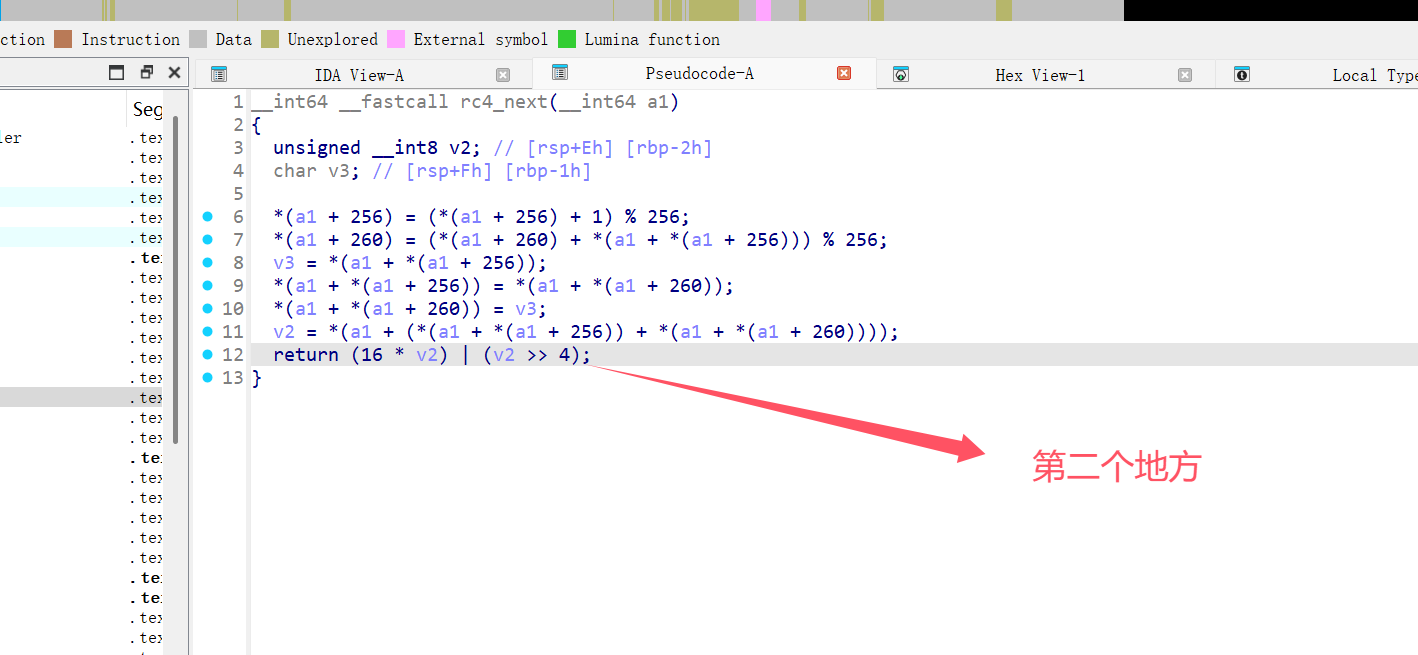This screenshot has width=1418, height=655.
Task: Switch to the Hex View-1 tab
Action: [x=1040, y=75]
